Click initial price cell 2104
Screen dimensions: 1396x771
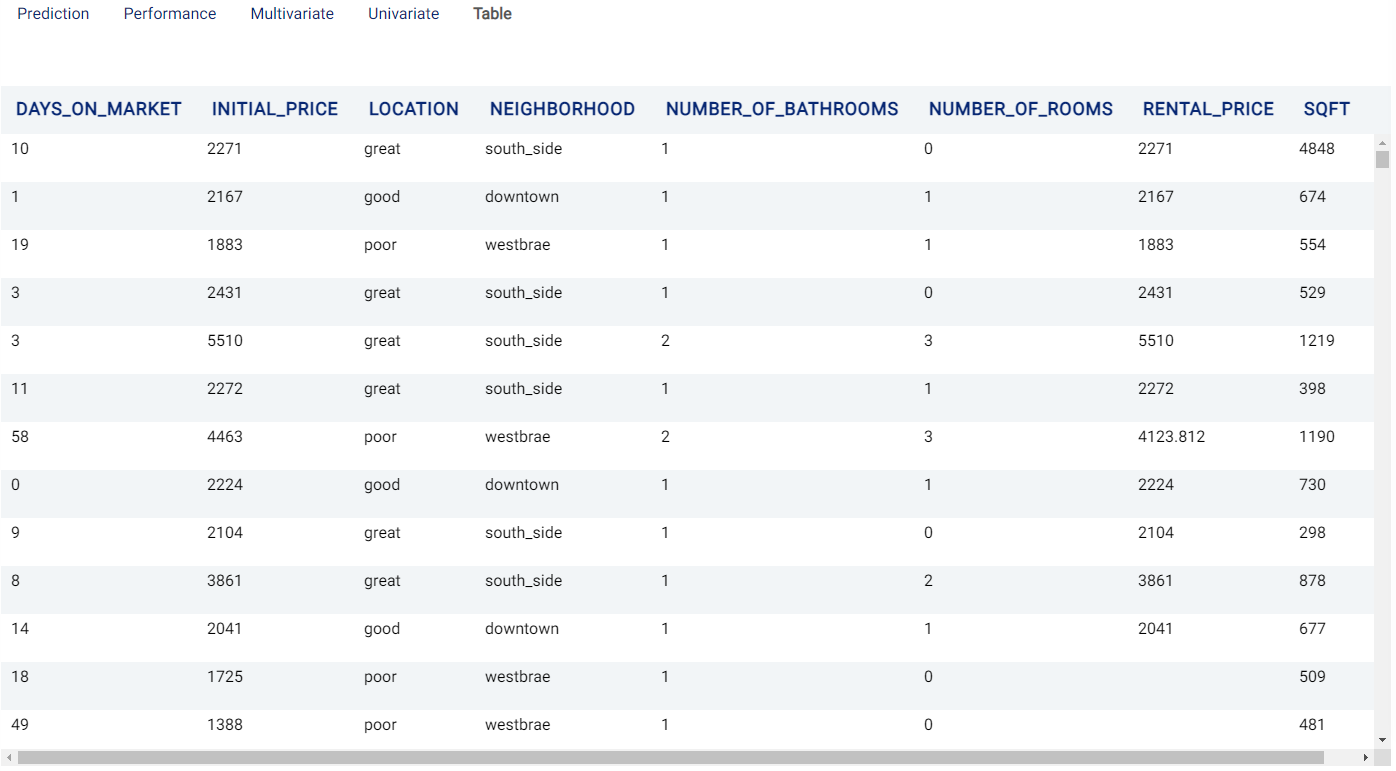point(225,533)
